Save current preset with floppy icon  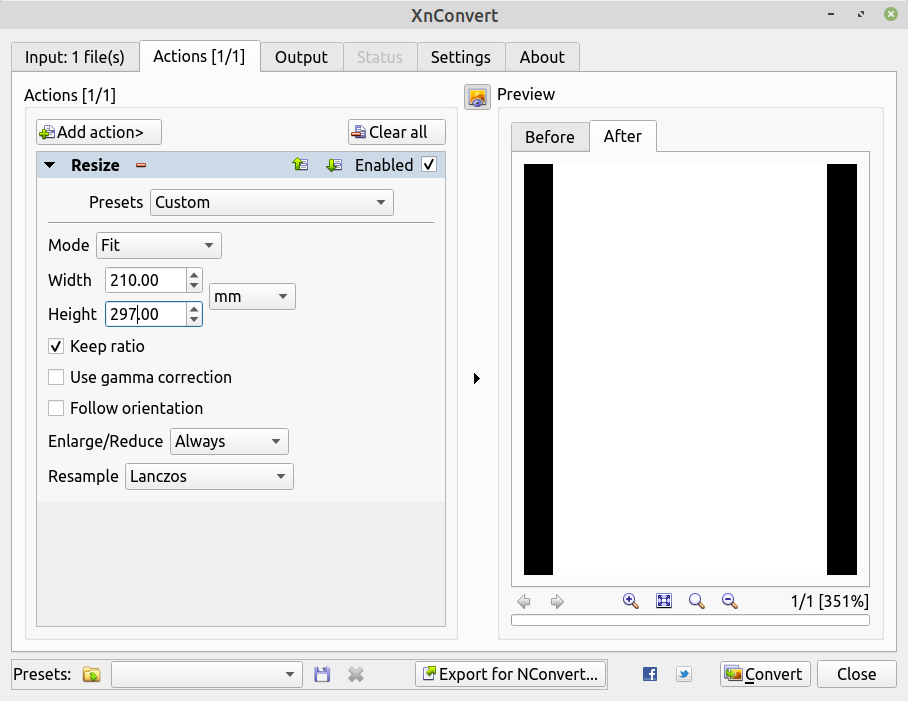(x=322, y=674)
